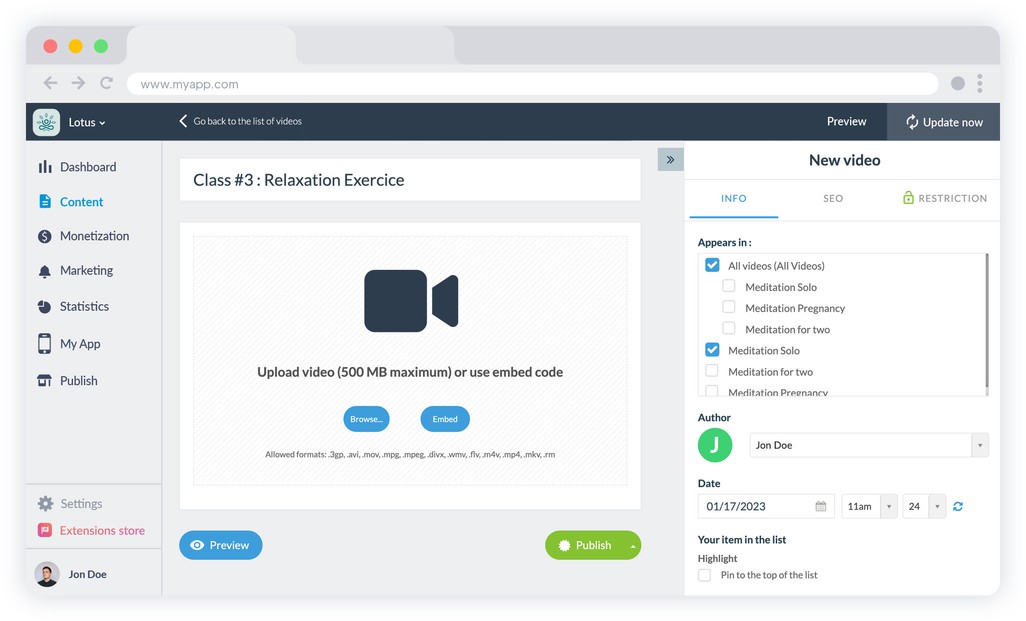The image size is (1026, 621).
Task: Click the video title input field
Action: click(410, 181)
